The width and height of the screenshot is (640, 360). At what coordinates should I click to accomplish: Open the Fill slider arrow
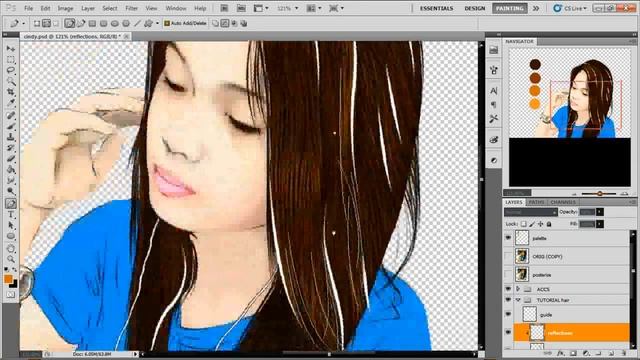[x=600, y=224]
